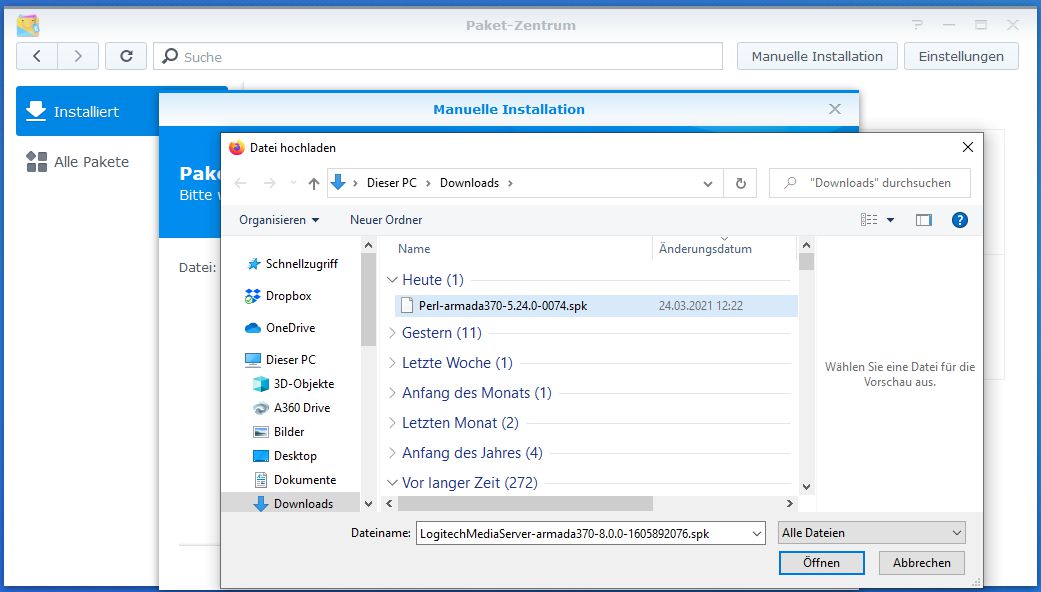This screenshot has width=1041, height=592.
Task: Select Downloads folder in sidebar
Action: (x=292, y=504)
